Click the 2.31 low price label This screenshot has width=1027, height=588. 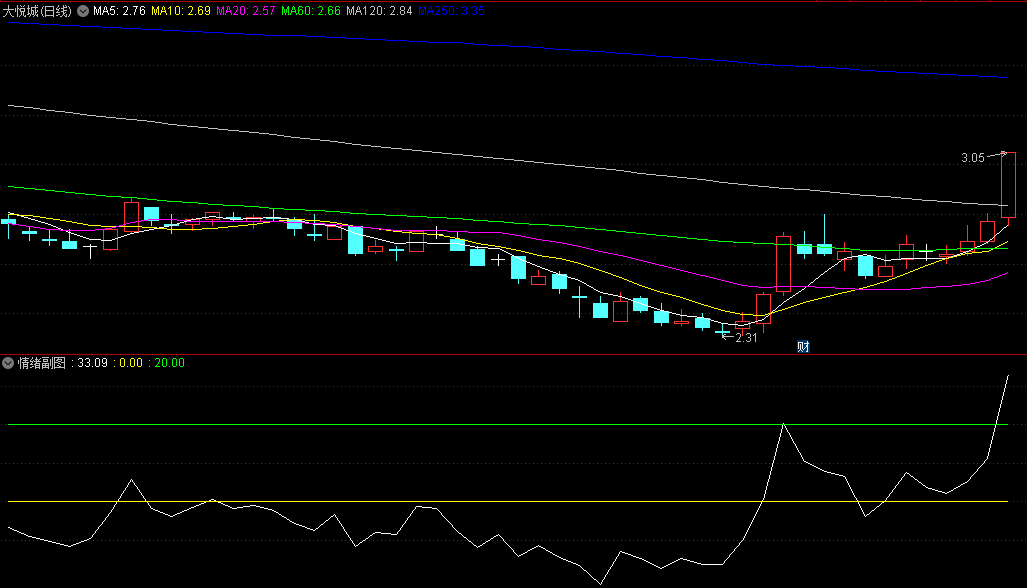pyautogui.click(x=746, y=338)
